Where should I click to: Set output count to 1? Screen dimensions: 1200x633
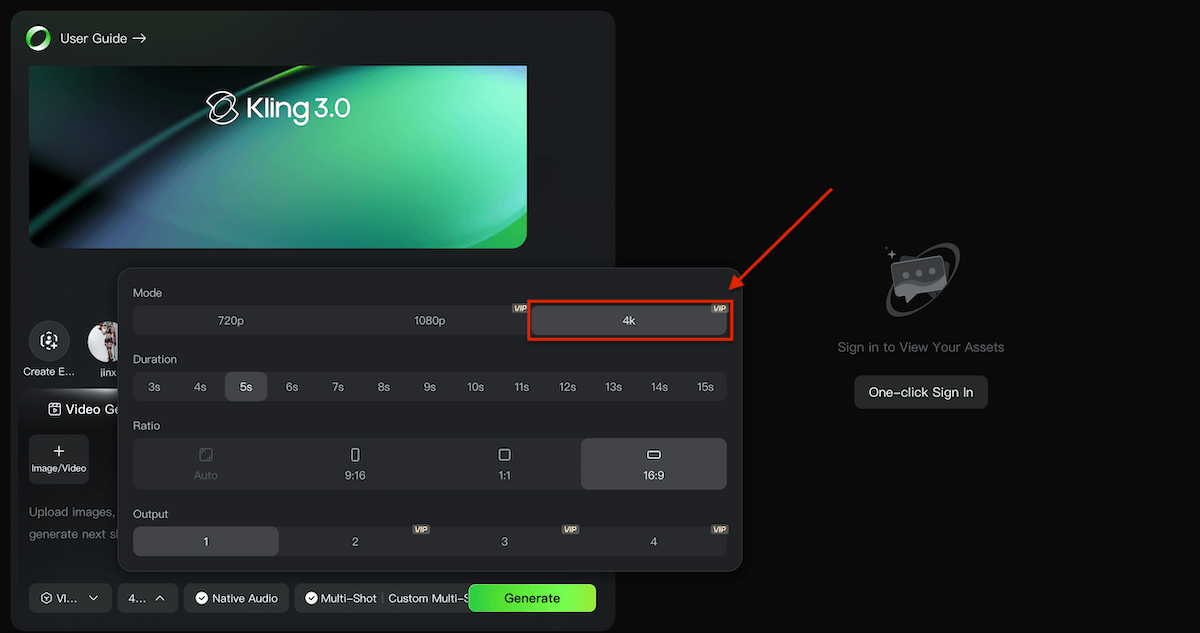[x=206, y=541]
